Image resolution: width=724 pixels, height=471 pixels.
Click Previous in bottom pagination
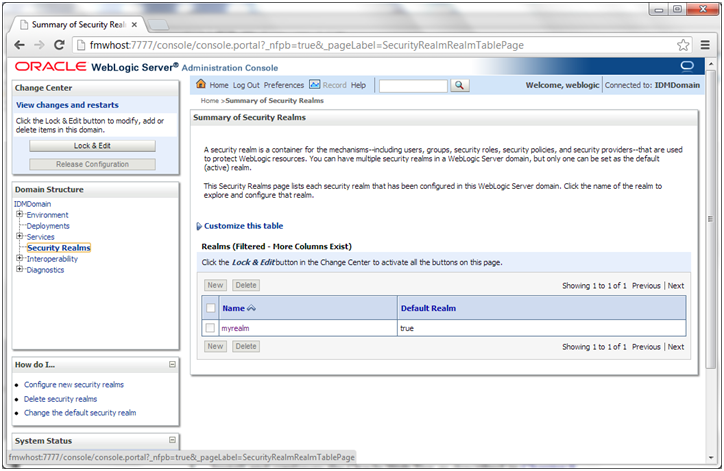(x=646, y=347)
